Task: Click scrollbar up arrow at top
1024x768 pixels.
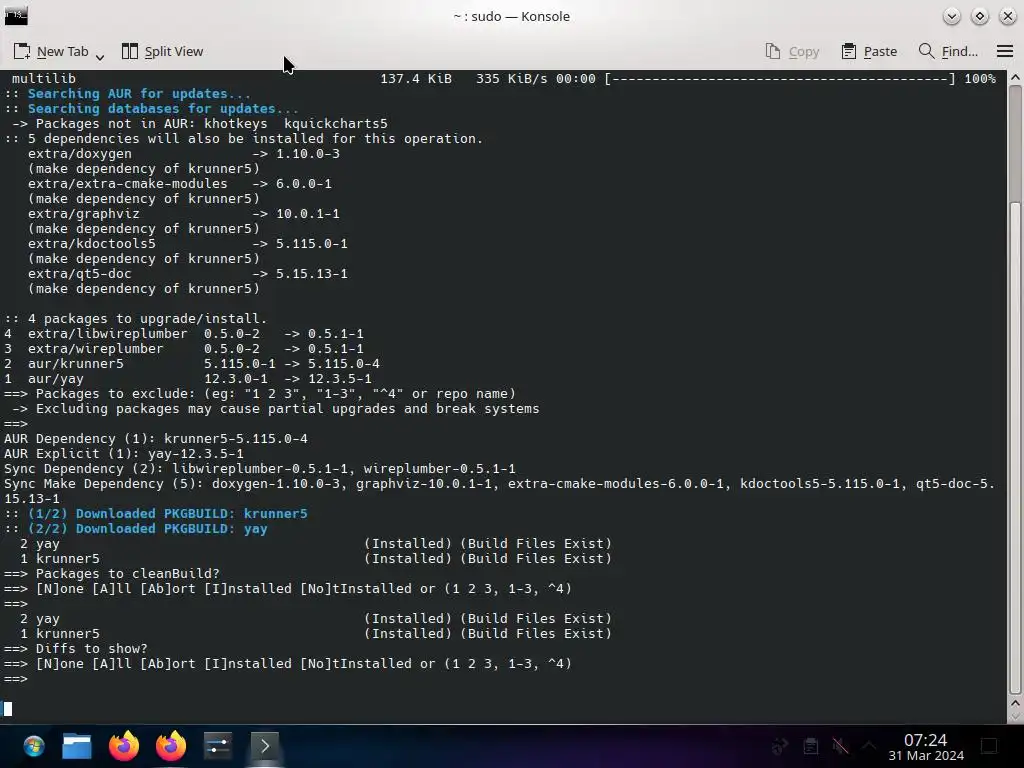Action: point(1015,78)
